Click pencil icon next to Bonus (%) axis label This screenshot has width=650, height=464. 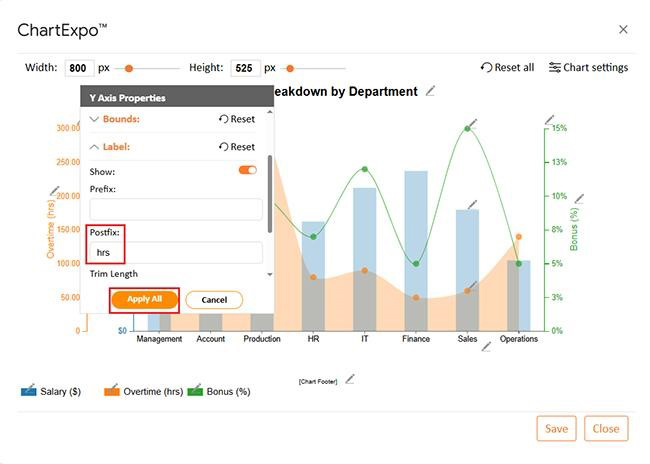579,199
